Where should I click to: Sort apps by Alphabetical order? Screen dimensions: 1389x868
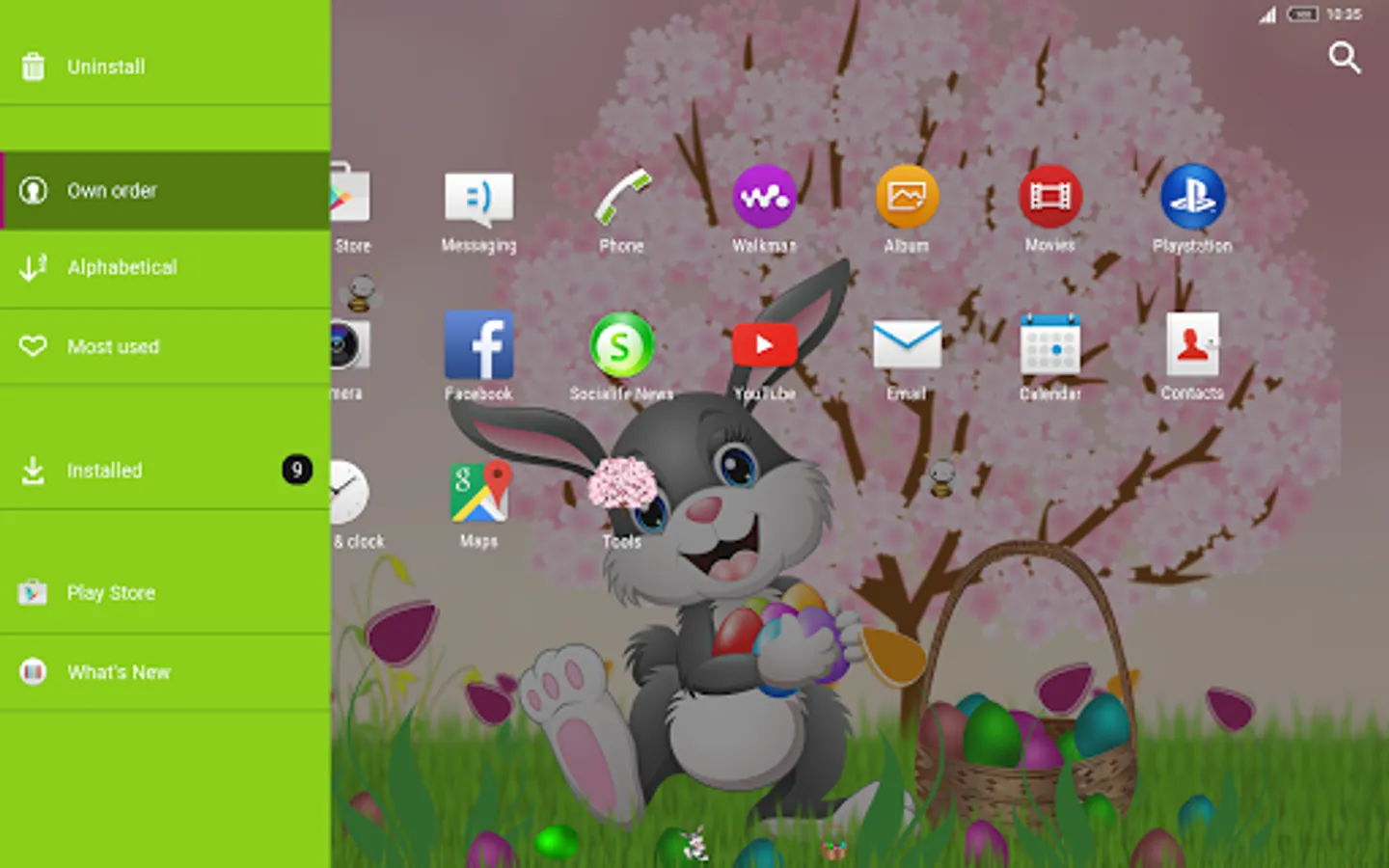tap(165, 268)
